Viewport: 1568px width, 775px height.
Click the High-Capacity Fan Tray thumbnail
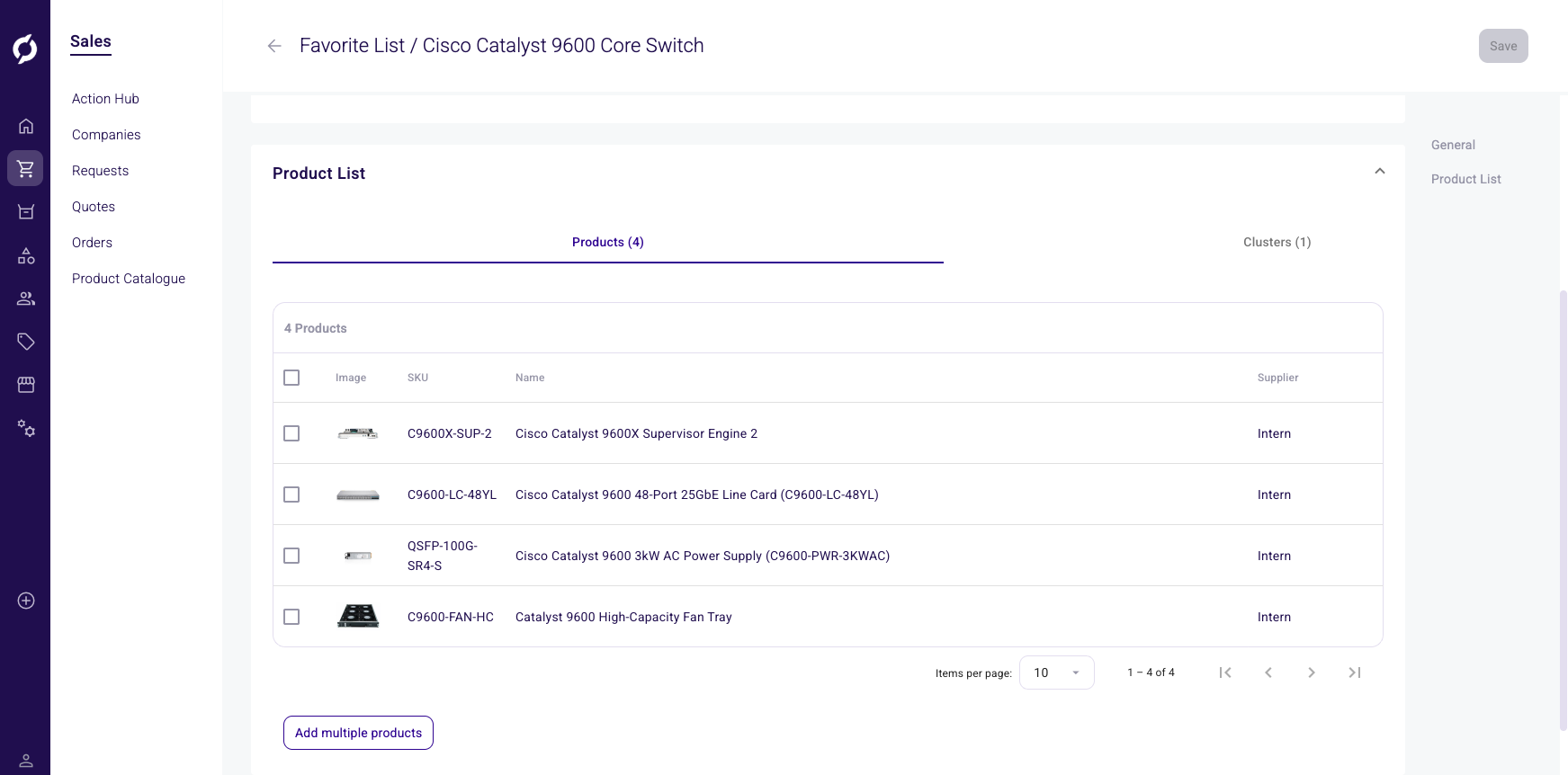click(x=358, y=617)
